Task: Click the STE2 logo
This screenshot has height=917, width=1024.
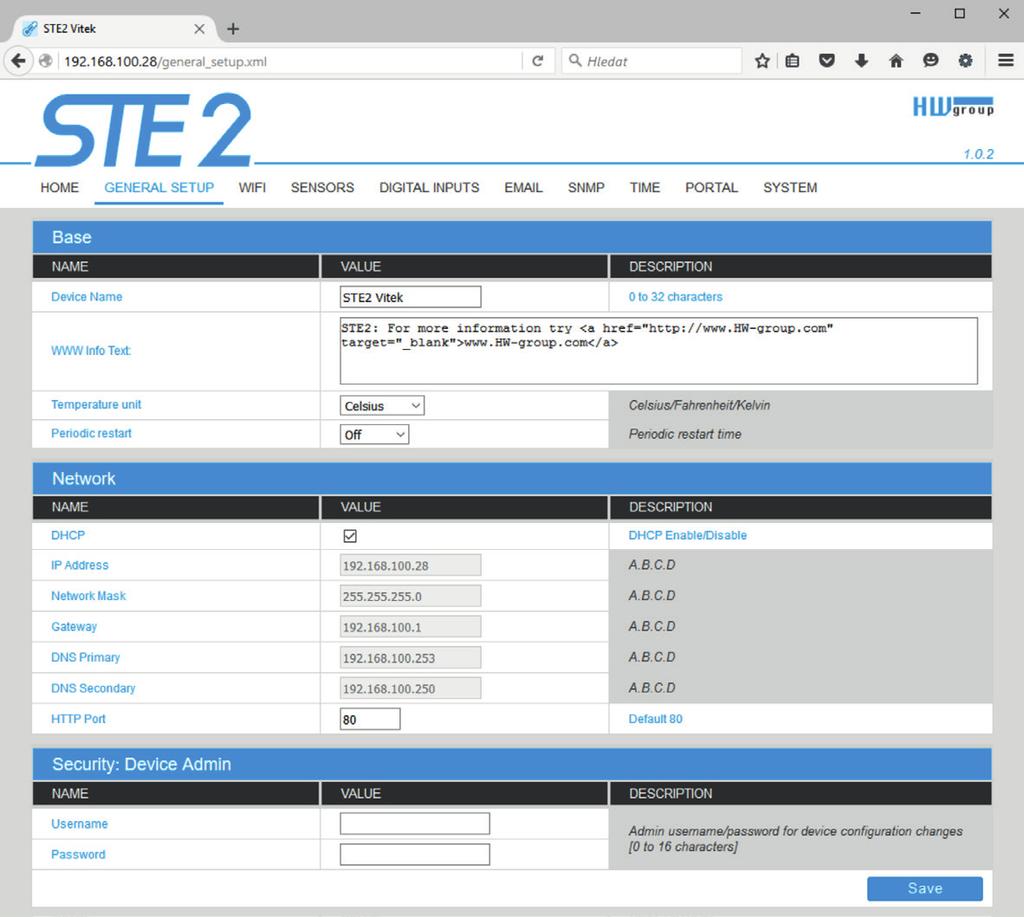Action: [144, 130]
